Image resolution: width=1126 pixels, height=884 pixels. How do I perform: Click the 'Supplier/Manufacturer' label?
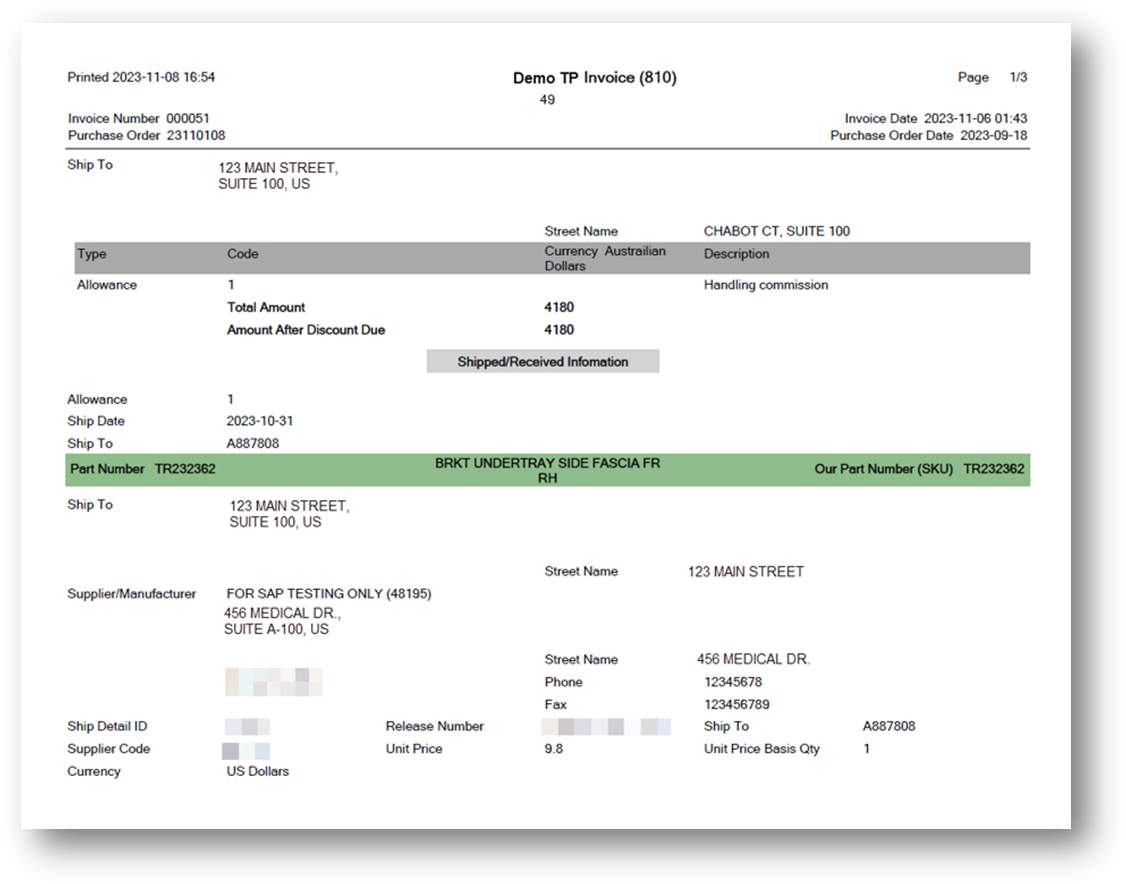click(x=131, y=594)
